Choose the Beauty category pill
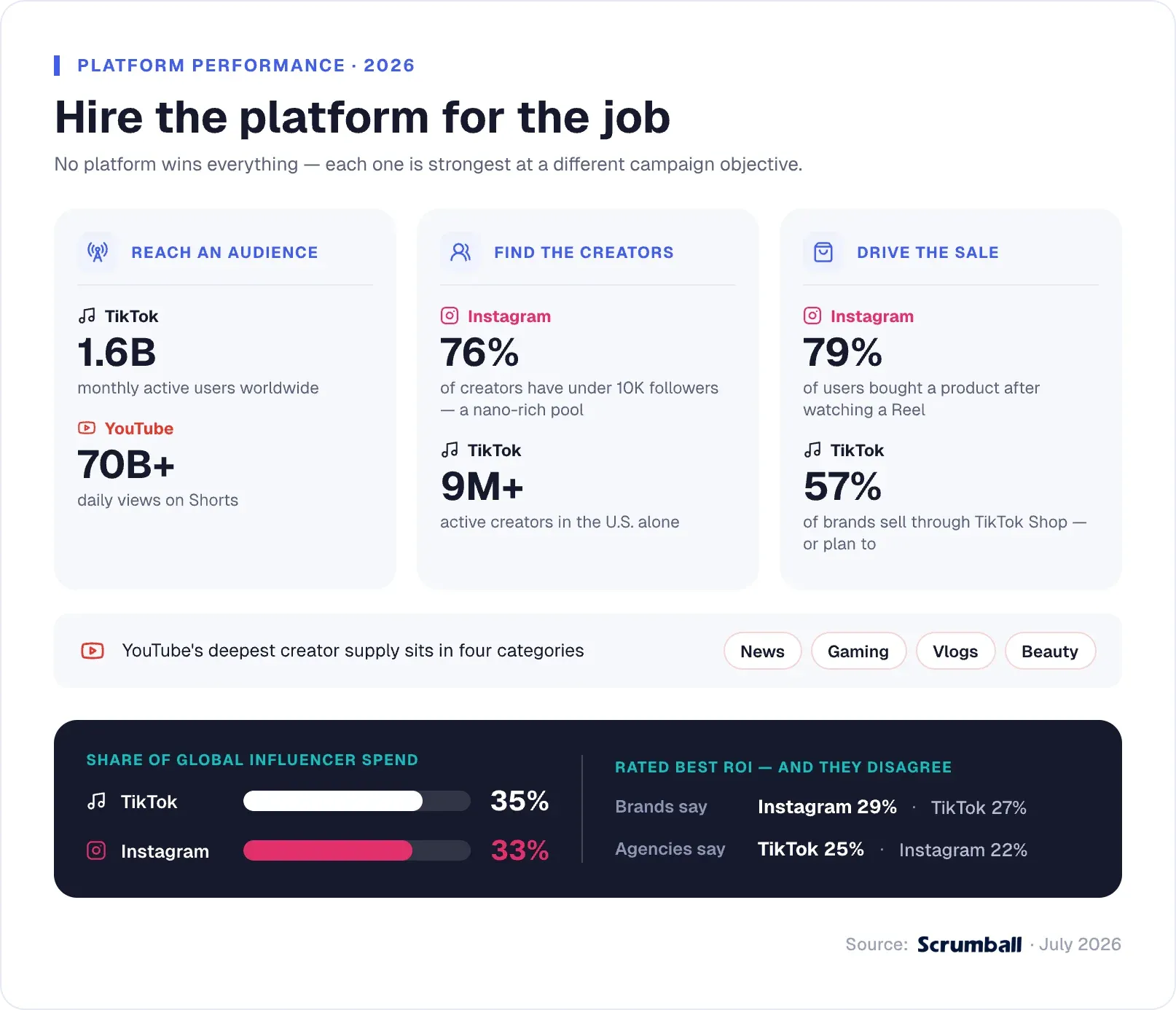 pyautogui.click(x=1050, y=651)
